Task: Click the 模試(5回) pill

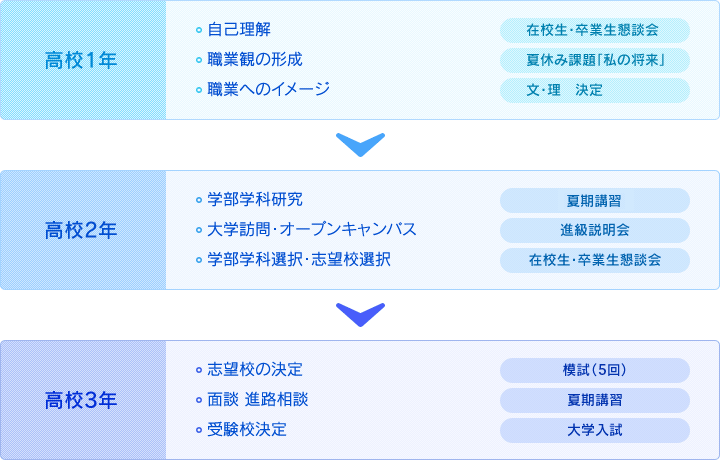Action: click(595, 370)
